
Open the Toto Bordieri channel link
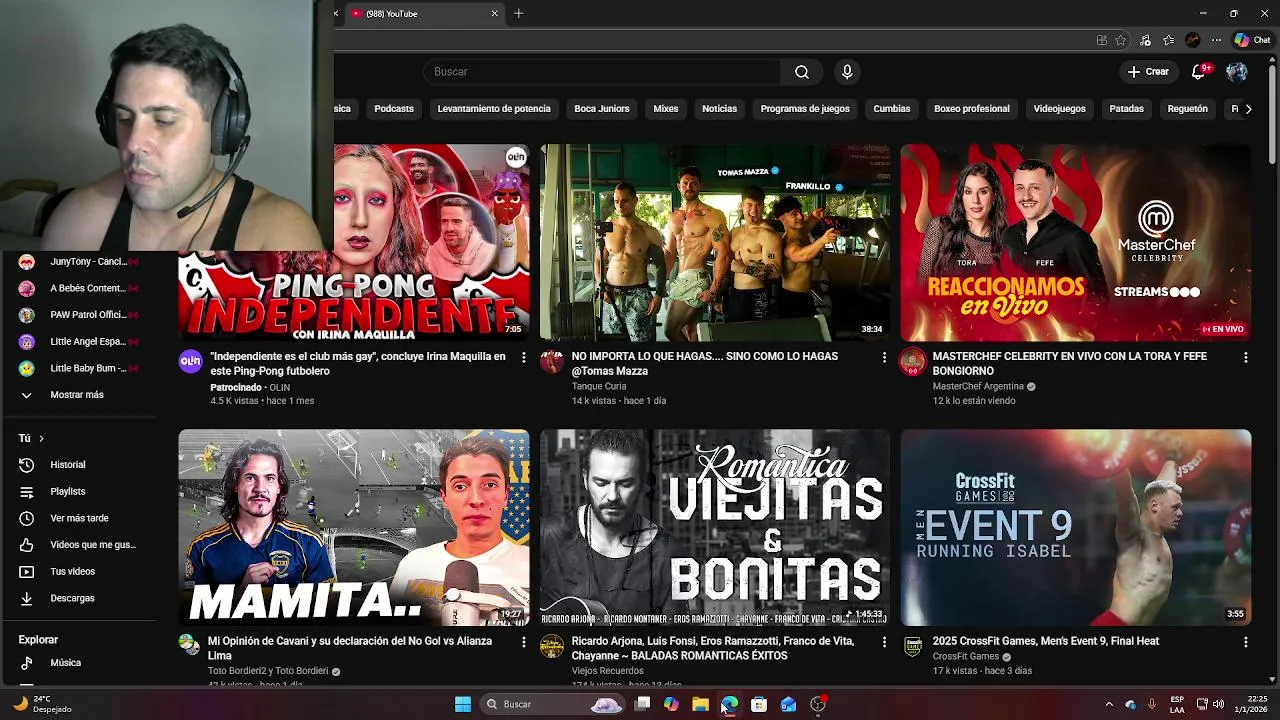pos(268,671)
